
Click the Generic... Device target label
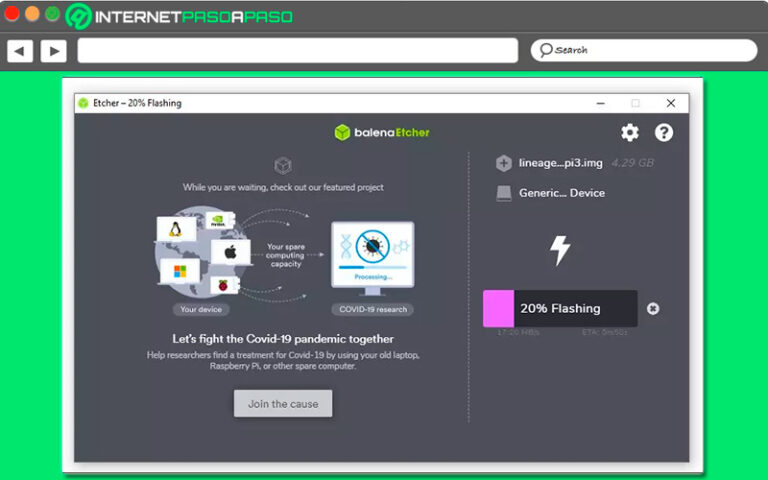pos(561,193)
